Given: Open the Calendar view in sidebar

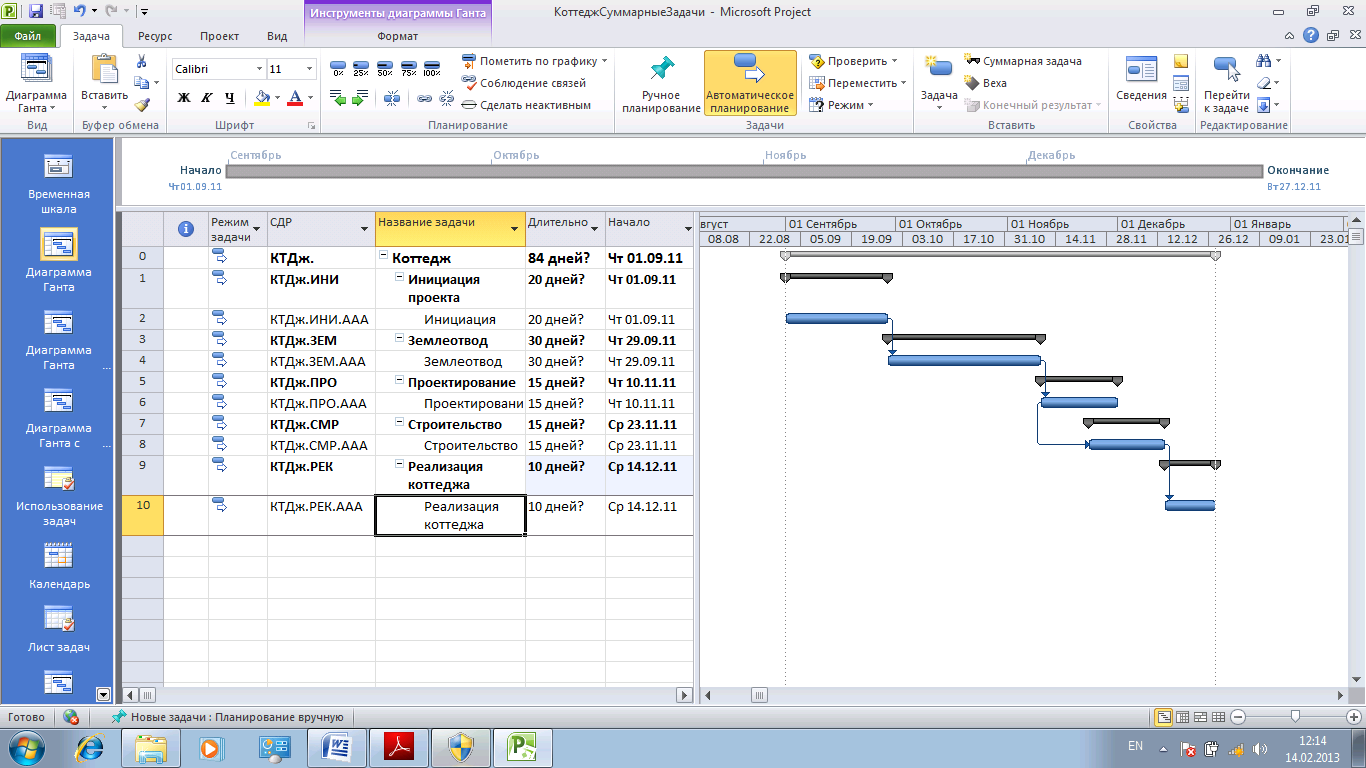Looking at the screenshot, I should 59,566.
